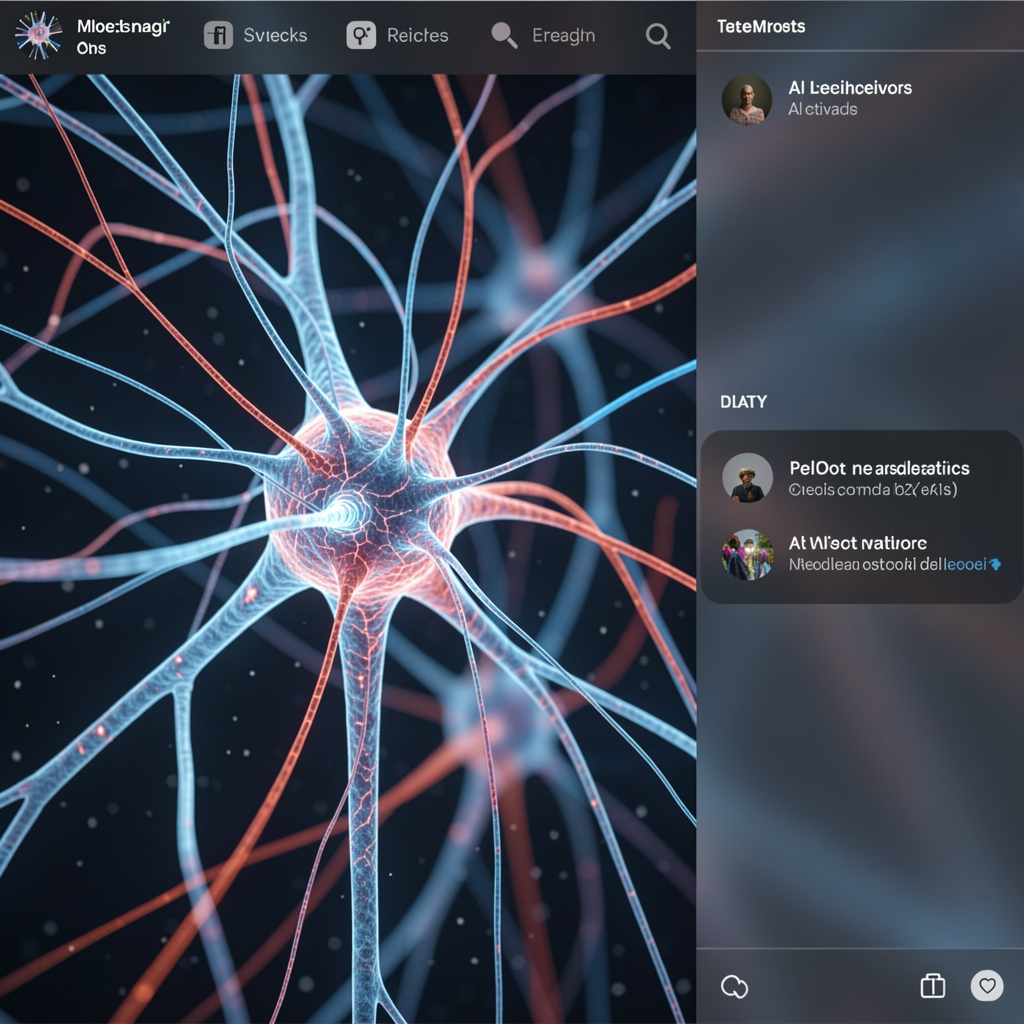Viewport: 1024px width, 1024px height.
Task: Click the search icon at top bar end
Action: [x=658, y=36]
